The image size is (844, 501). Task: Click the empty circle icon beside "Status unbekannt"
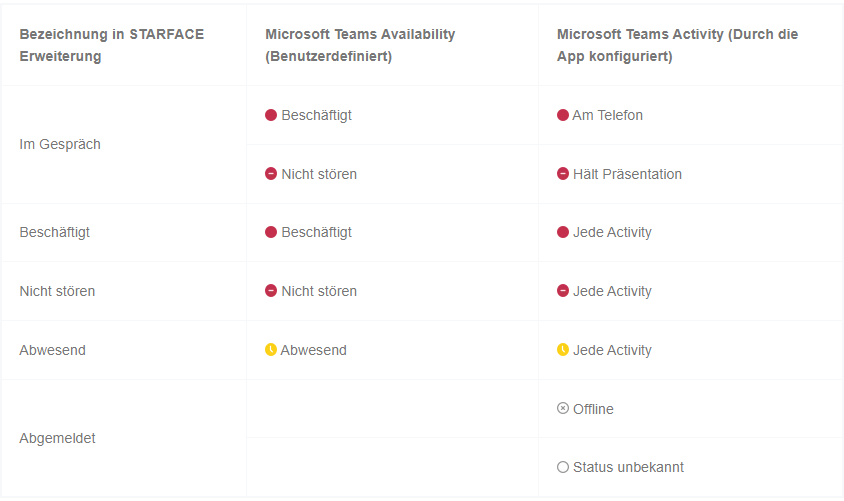pyautogui.click(x=563, y=467)
